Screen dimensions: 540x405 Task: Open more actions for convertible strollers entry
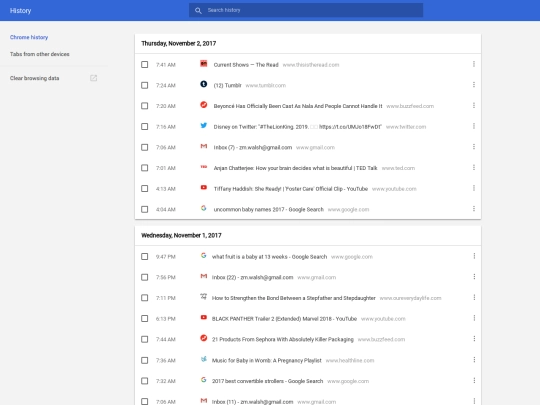tap(474, 380)
